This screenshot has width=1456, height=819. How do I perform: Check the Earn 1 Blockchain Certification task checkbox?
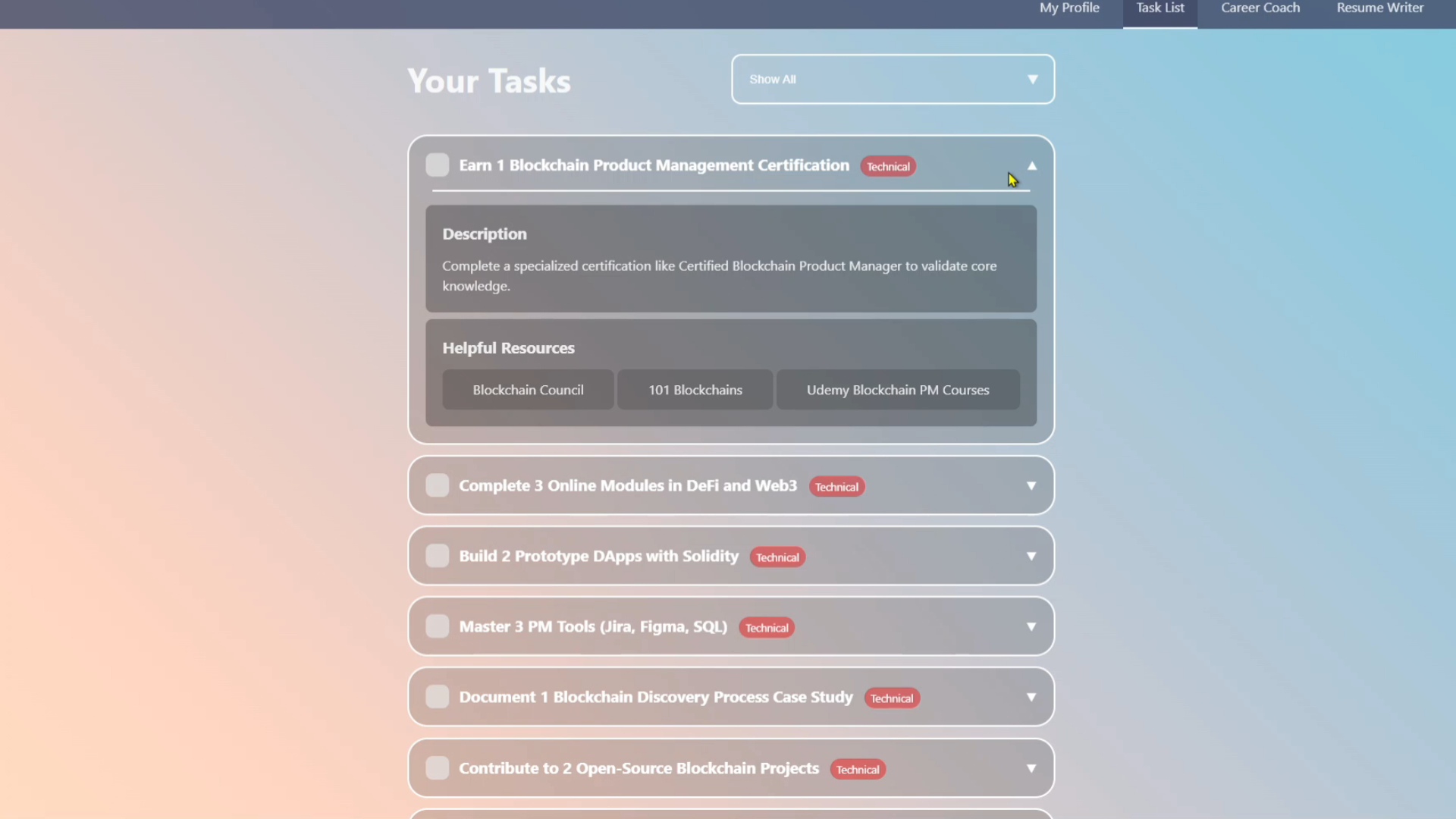pos(437,165)
